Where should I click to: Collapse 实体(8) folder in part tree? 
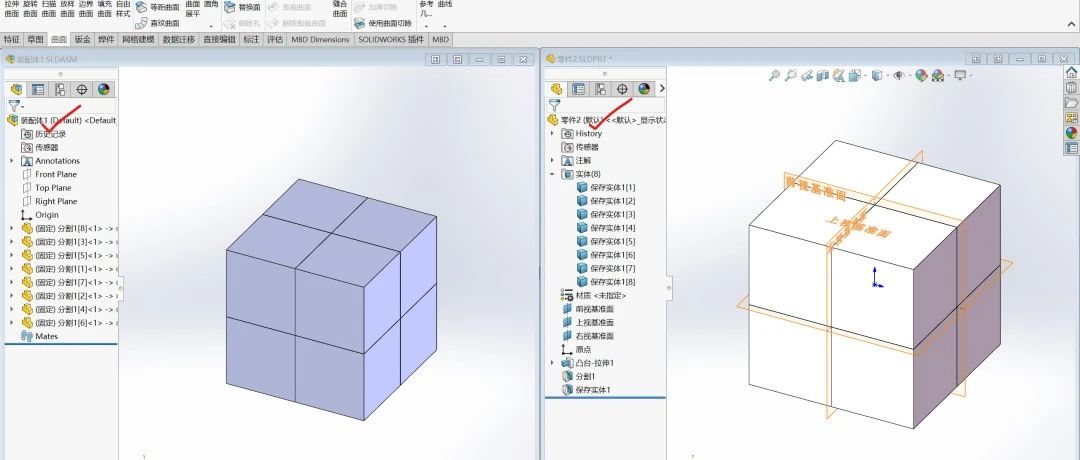[552, 174]
